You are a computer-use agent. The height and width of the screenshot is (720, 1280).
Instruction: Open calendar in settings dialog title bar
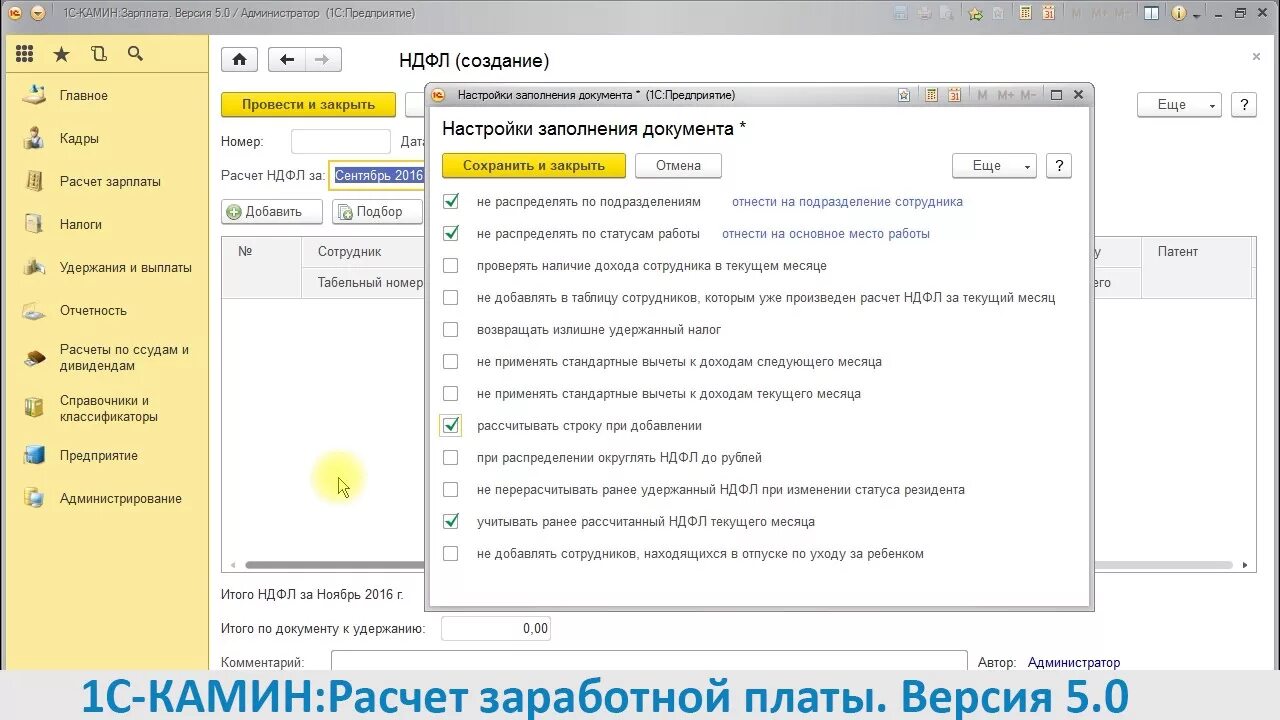point(954,95)
